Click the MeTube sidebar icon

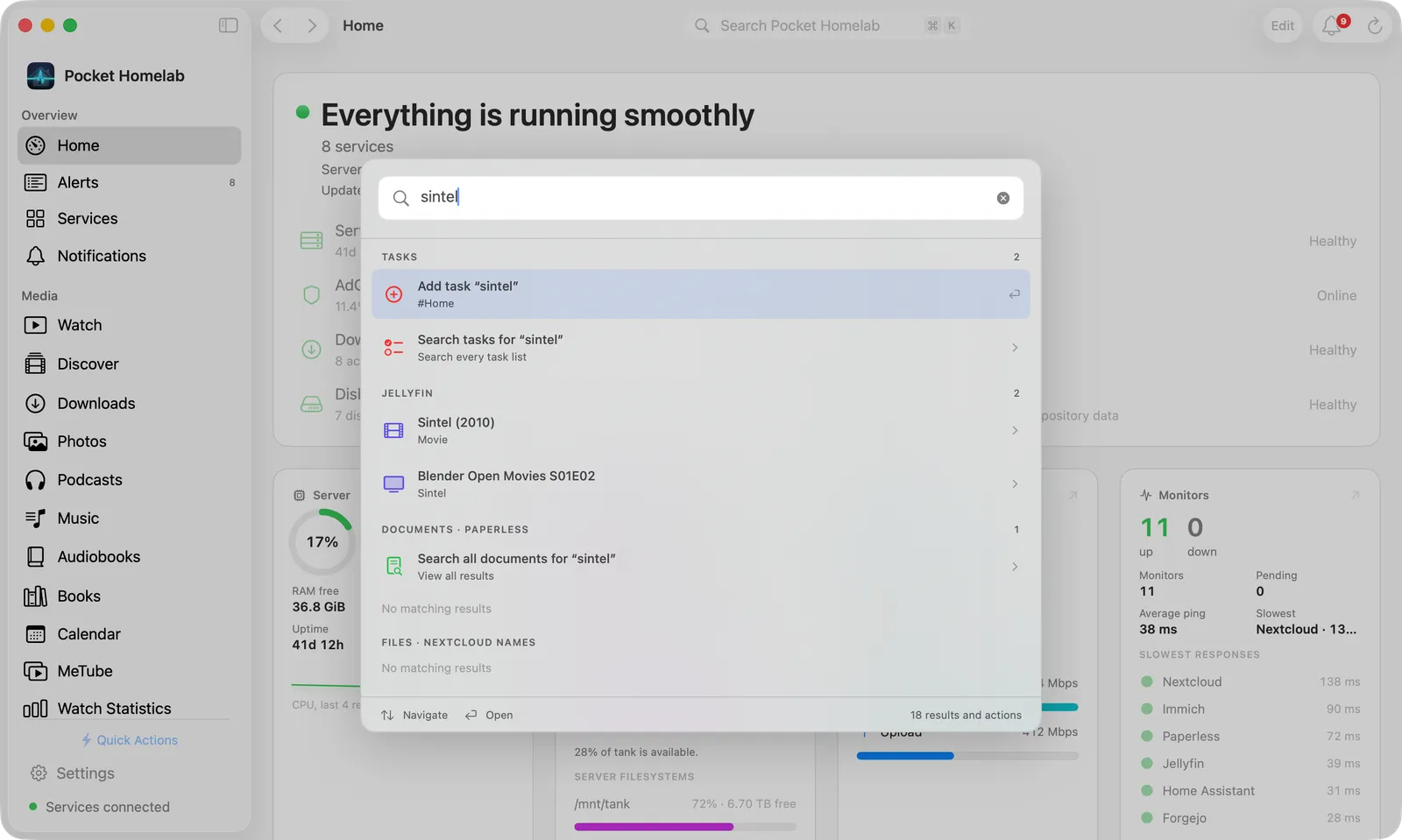[35, 671]
